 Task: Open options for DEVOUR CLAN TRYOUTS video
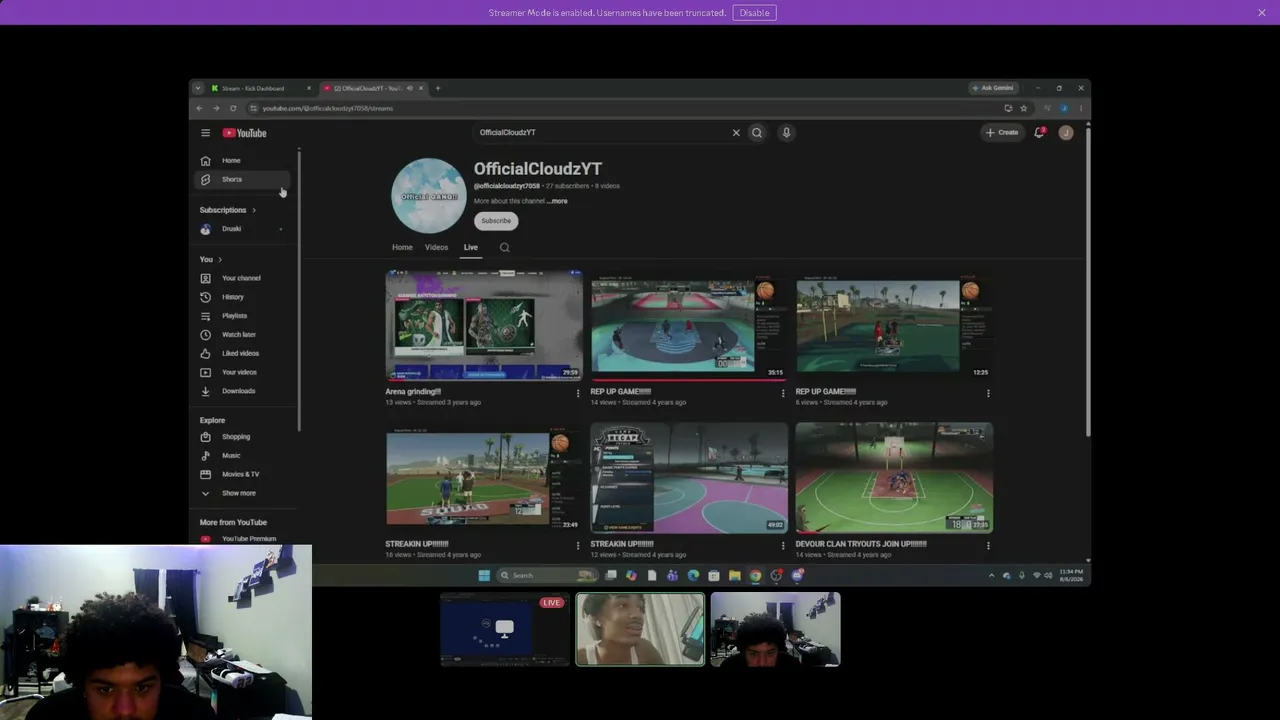988,545
